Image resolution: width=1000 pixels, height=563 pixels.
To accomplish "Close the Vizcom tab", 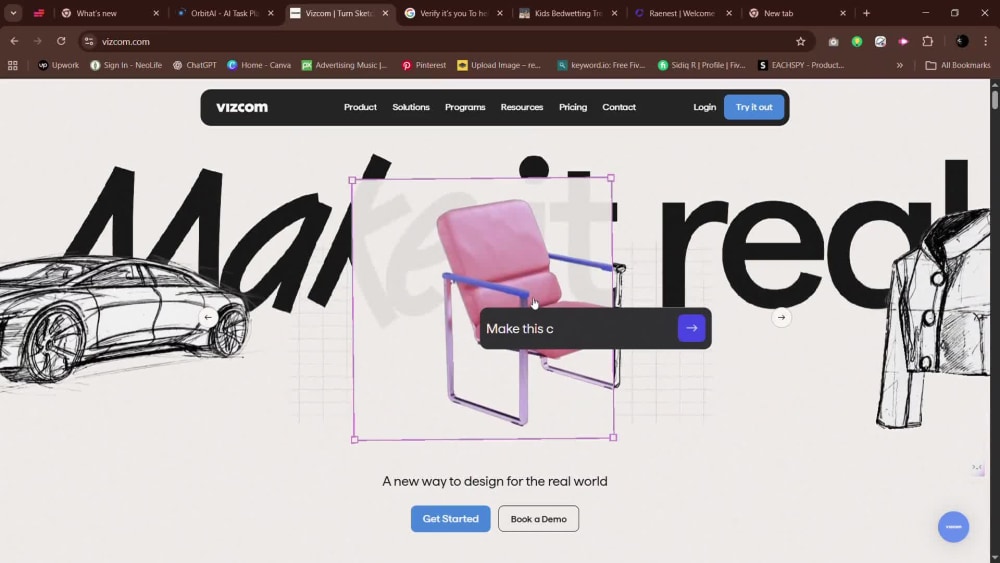I will click(x=385, y=13).
